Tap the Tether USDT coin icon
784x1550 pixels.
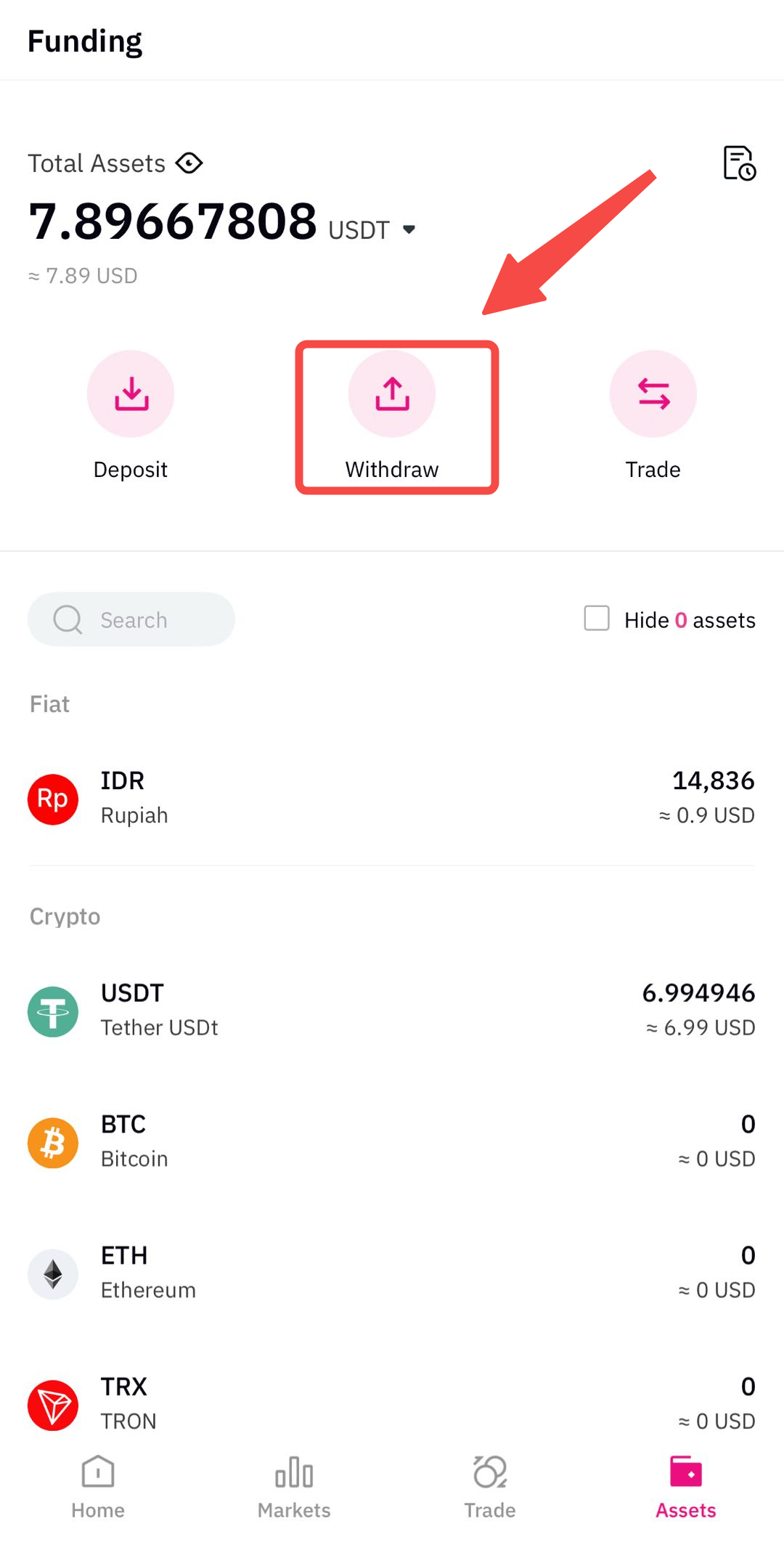(x=53, y=1011)
